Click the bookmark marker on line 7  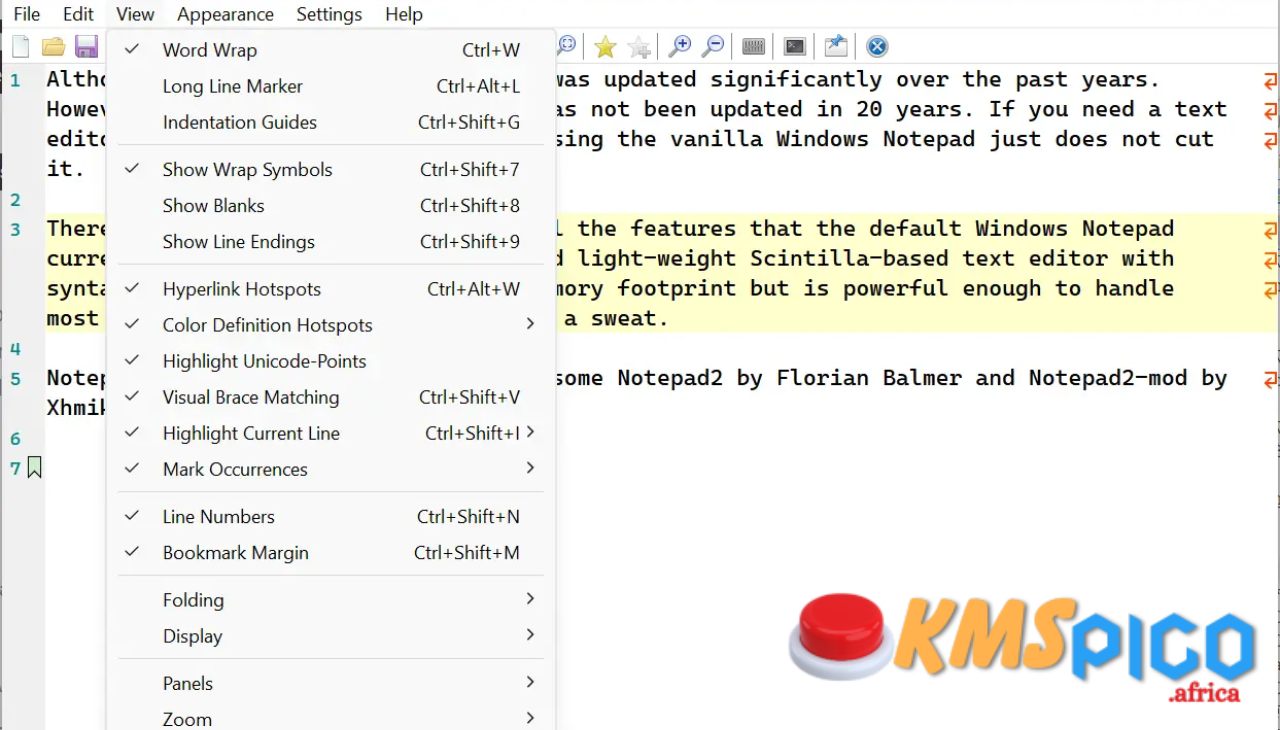coord(35,467)
